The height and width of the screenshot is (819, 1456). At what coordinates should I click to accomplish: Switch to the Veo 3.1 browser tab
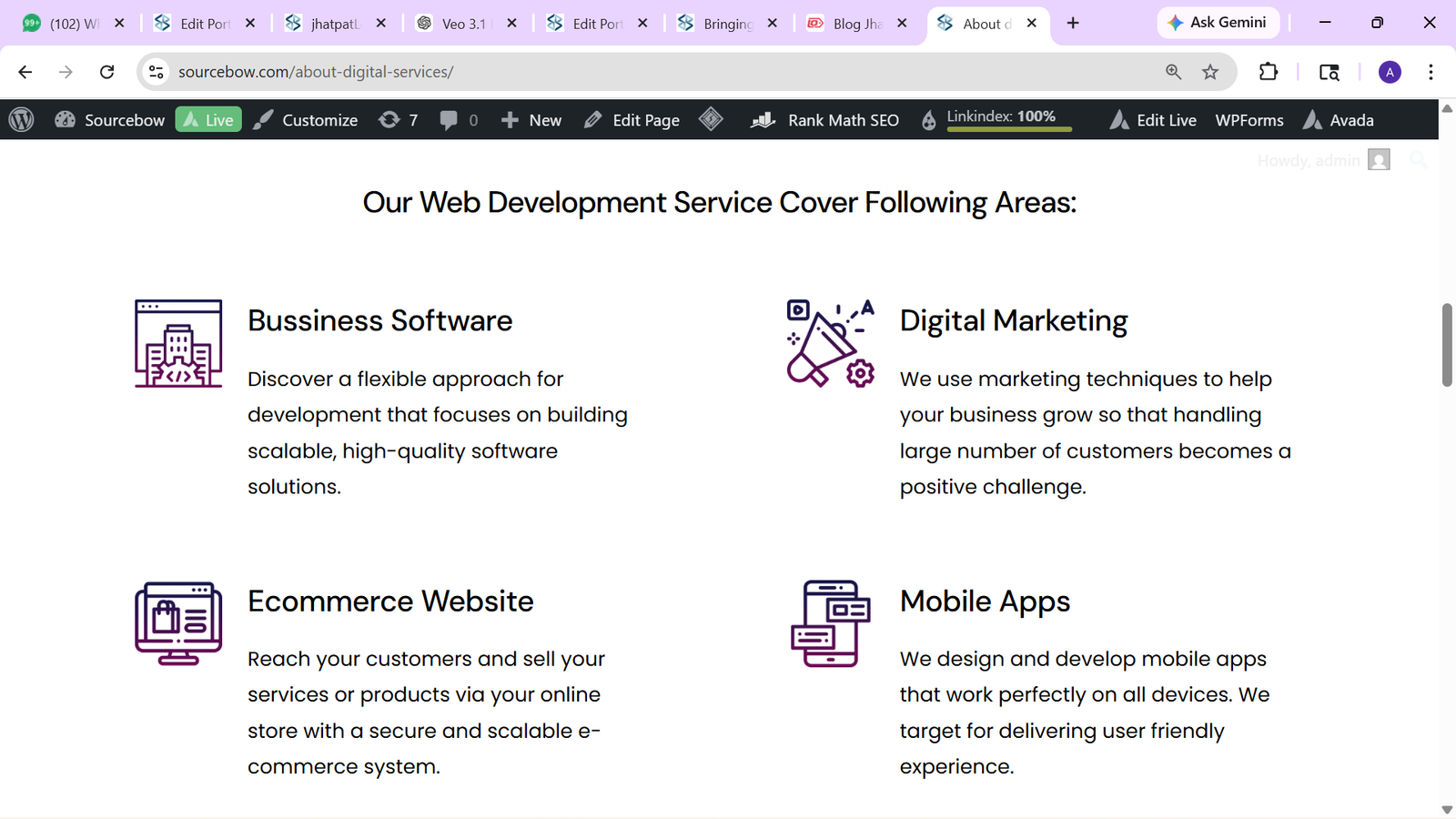(463, 24)
